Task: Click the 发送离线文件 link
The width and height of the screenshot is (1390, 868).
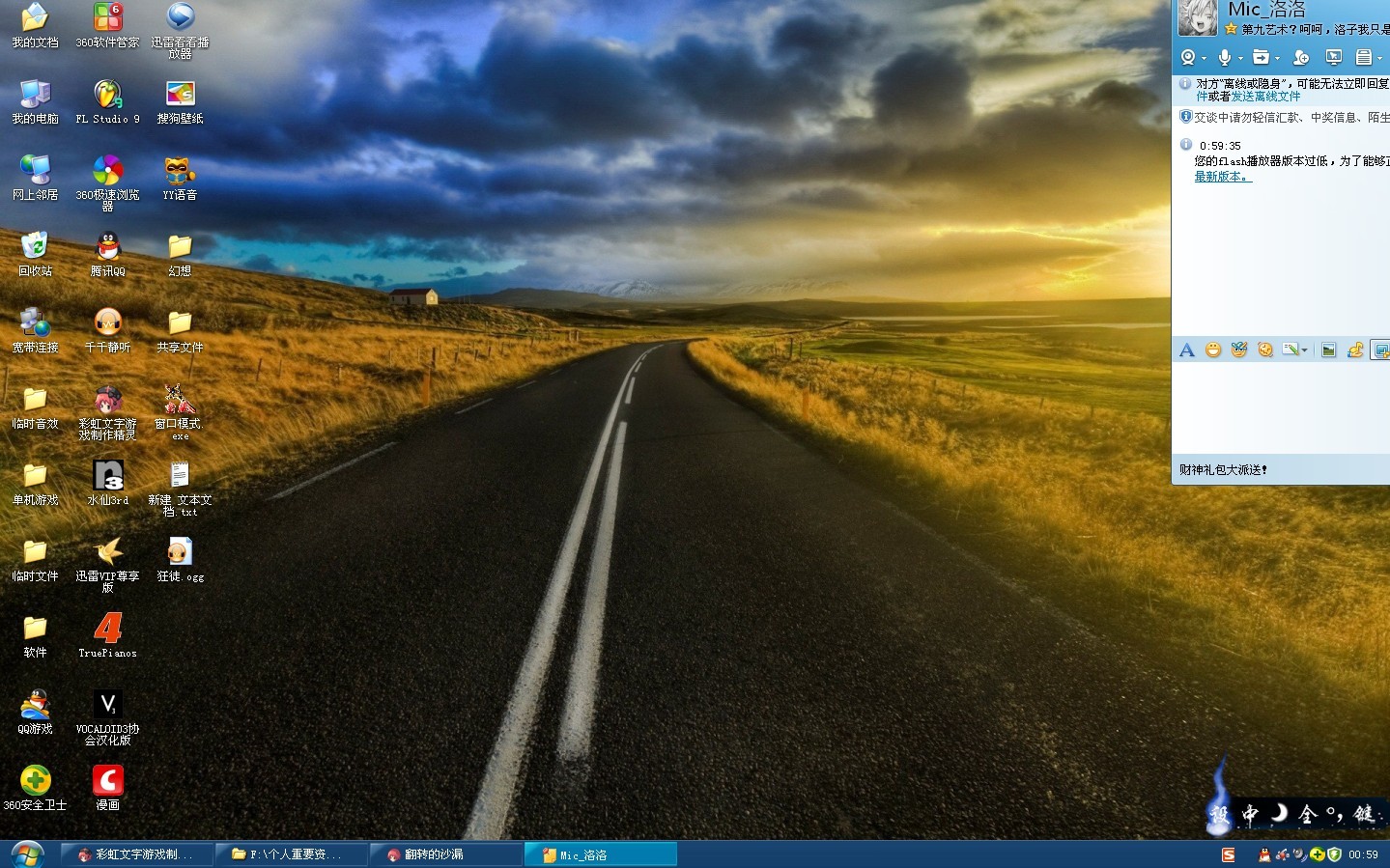Action: pos(1265,97)
